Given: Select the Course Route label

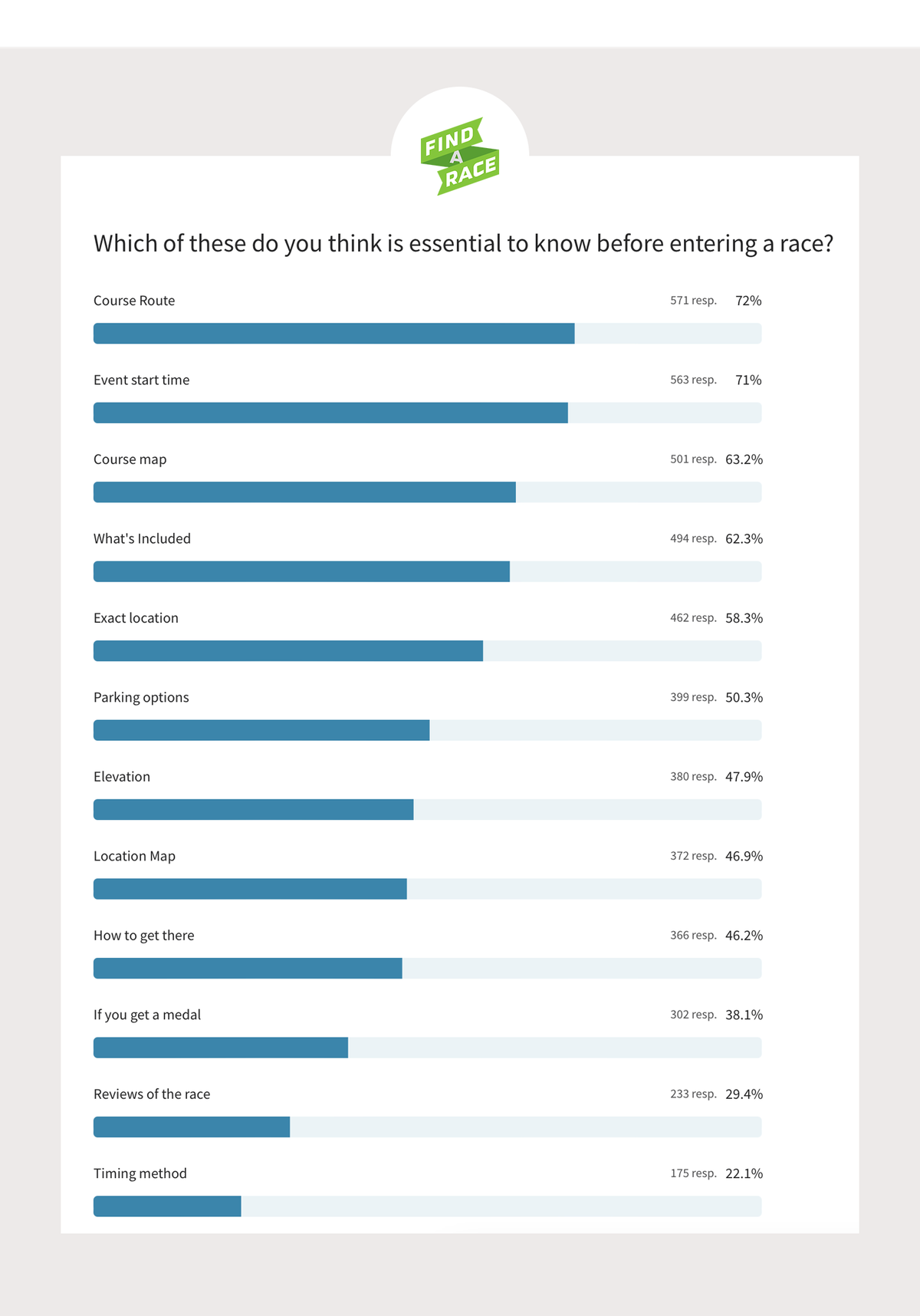Looking at the screenshot, I should [134, 301].
